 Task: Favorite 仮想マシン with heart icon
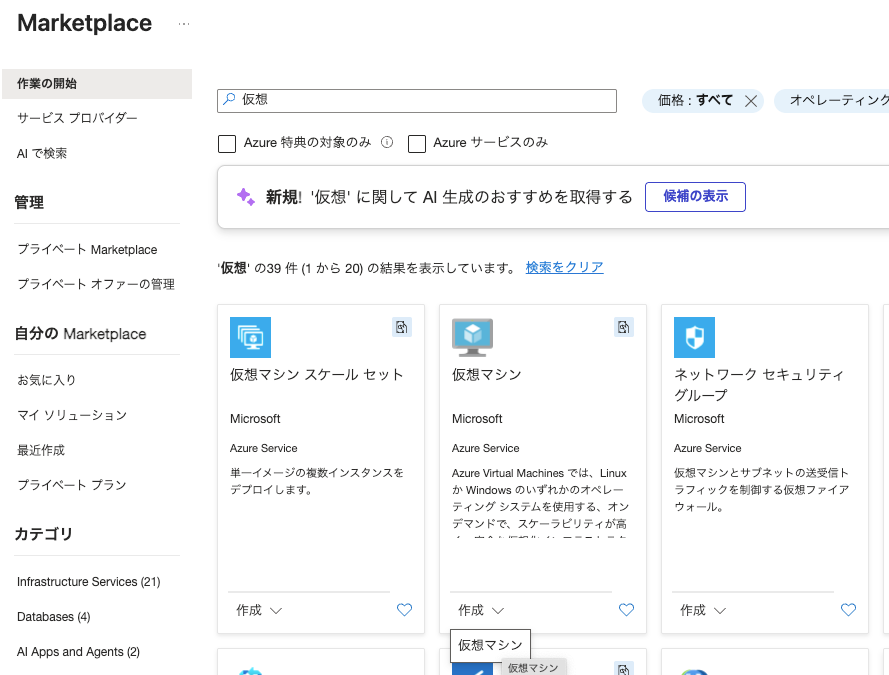tap(626, 610)
